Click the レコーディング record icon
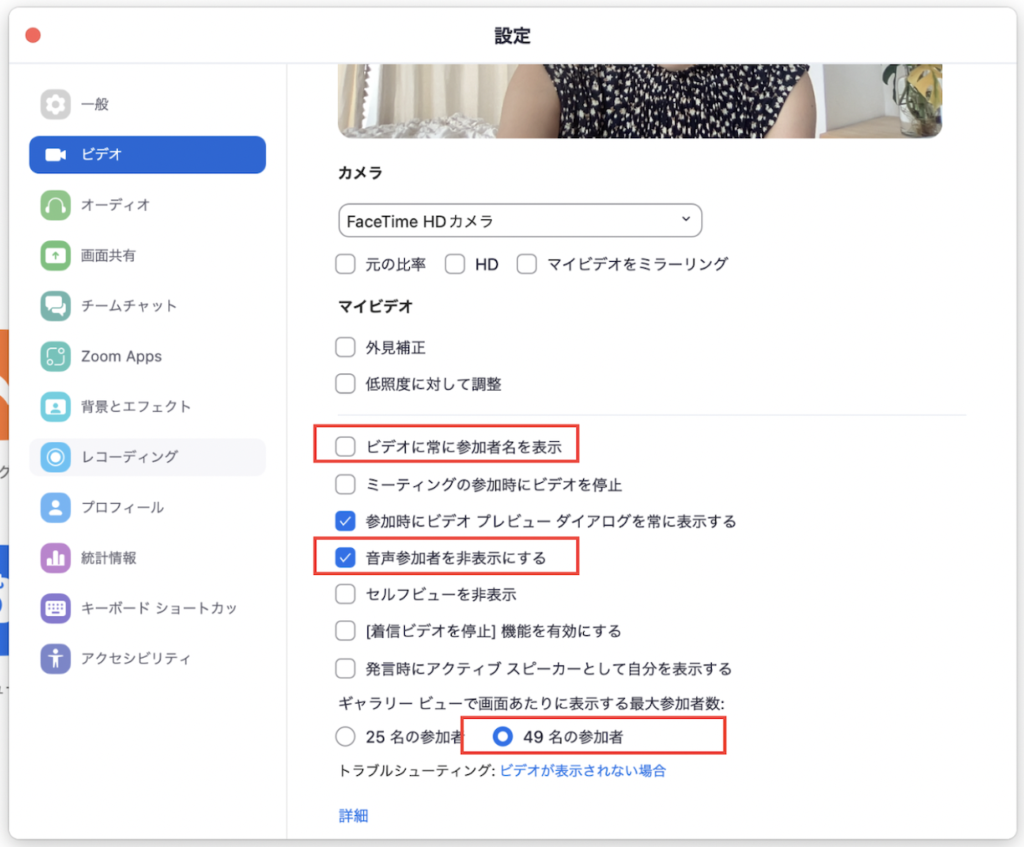 tap(55, 457)
